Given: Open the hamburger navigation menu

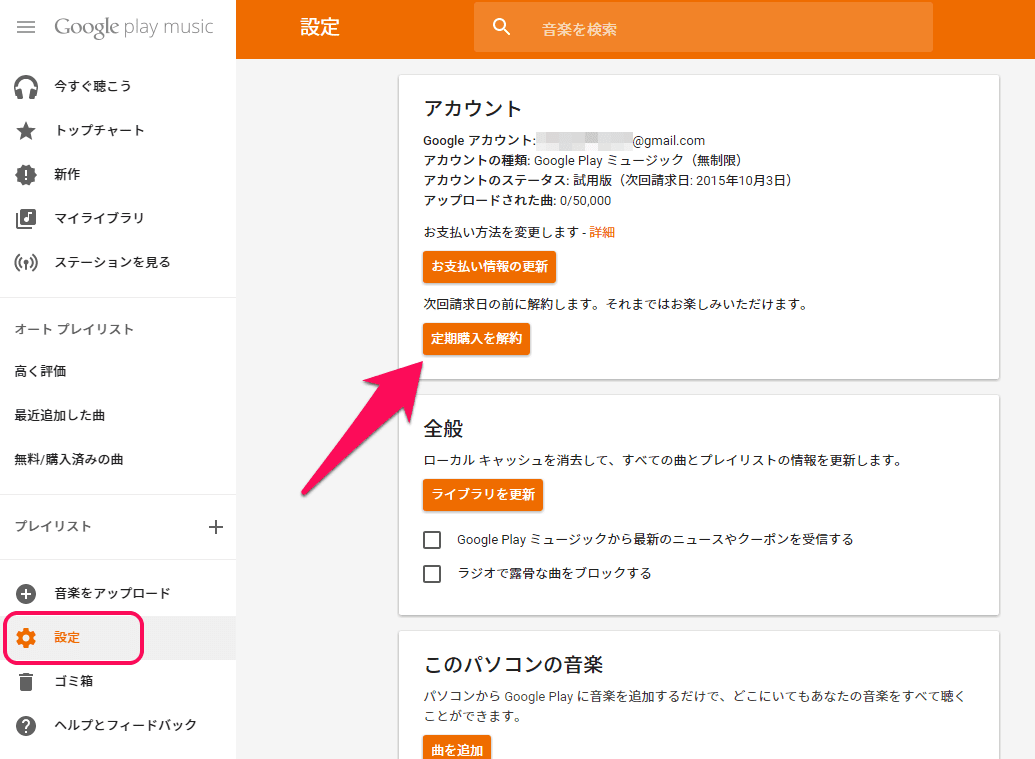Looking at the screenshot, I should click(x=26, y=27).
